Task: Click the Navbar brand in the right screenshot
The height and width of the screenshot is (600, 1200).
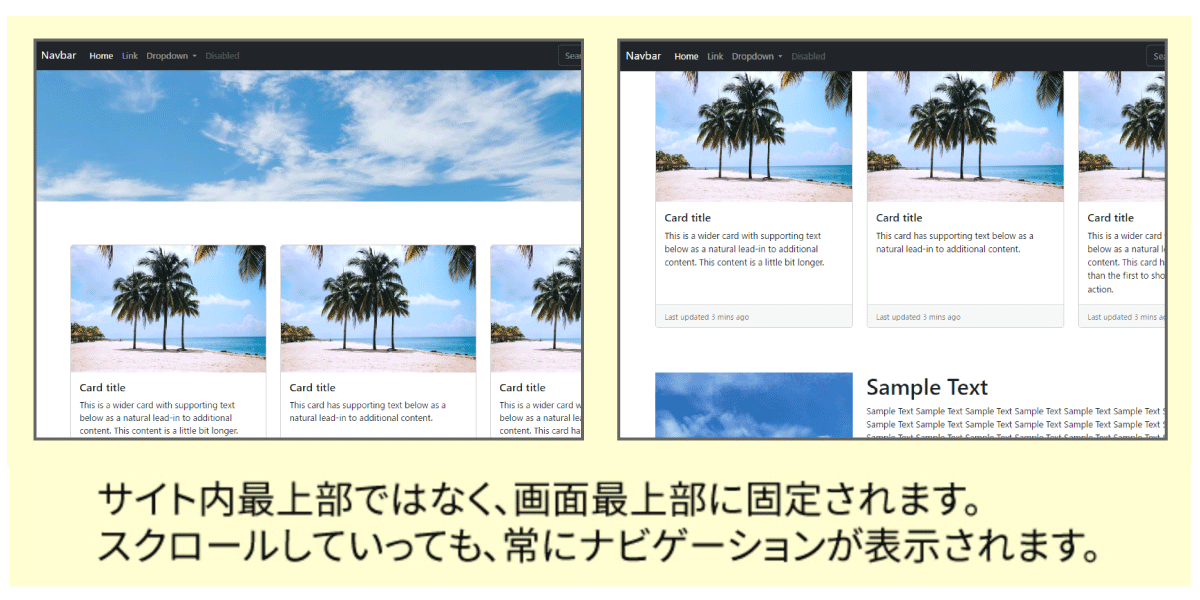Action: tap(643, 56)
